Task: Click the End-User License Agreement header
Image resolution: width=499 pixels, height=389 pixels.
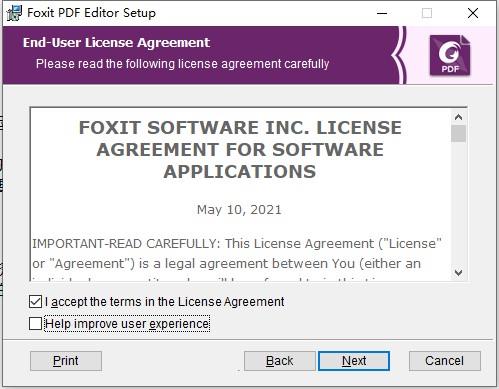Action: click(116, 43)
